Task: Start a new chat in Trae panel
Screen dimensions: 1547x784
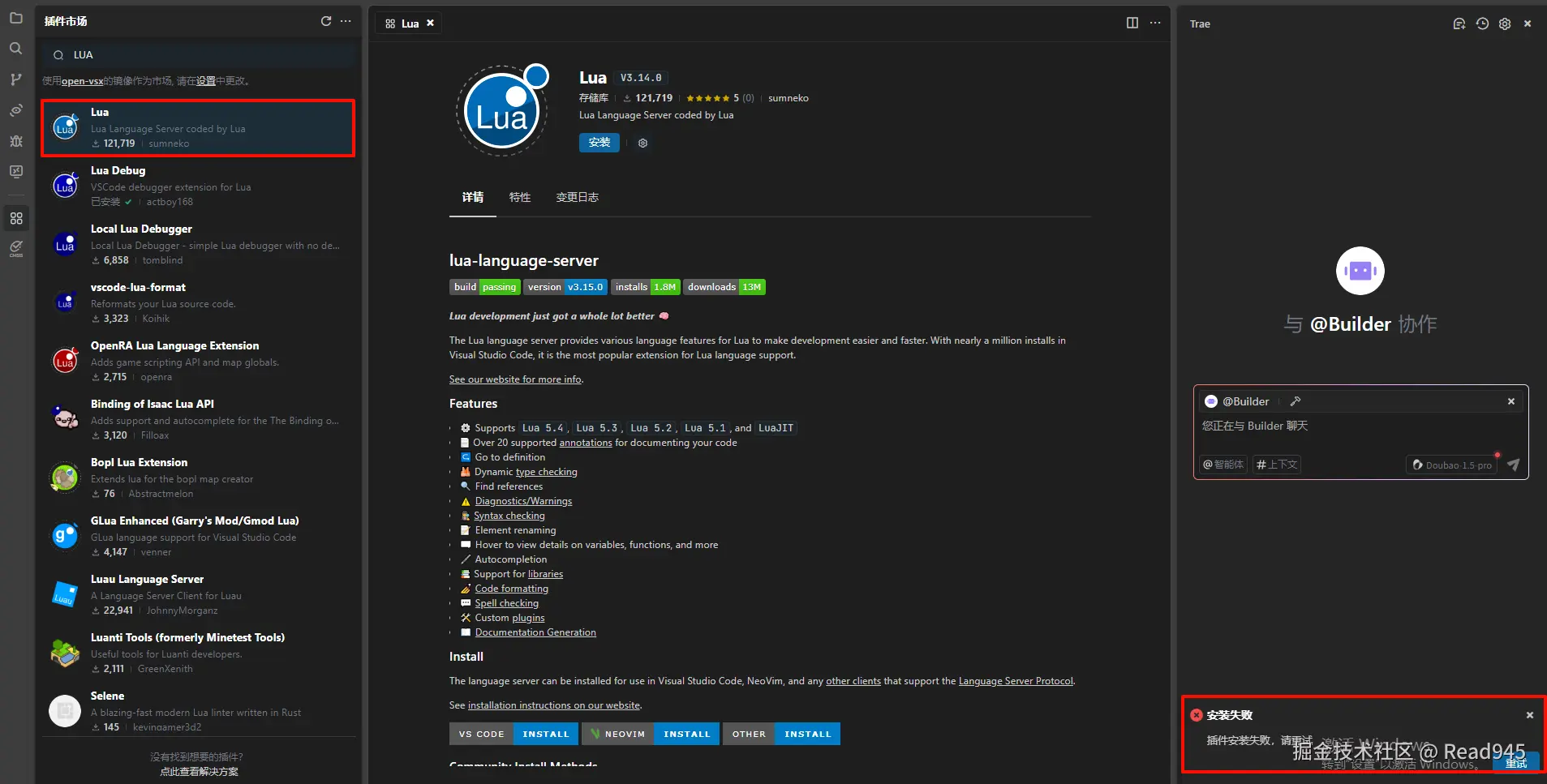Action: pyautogui.click(x=1459, y=24)
